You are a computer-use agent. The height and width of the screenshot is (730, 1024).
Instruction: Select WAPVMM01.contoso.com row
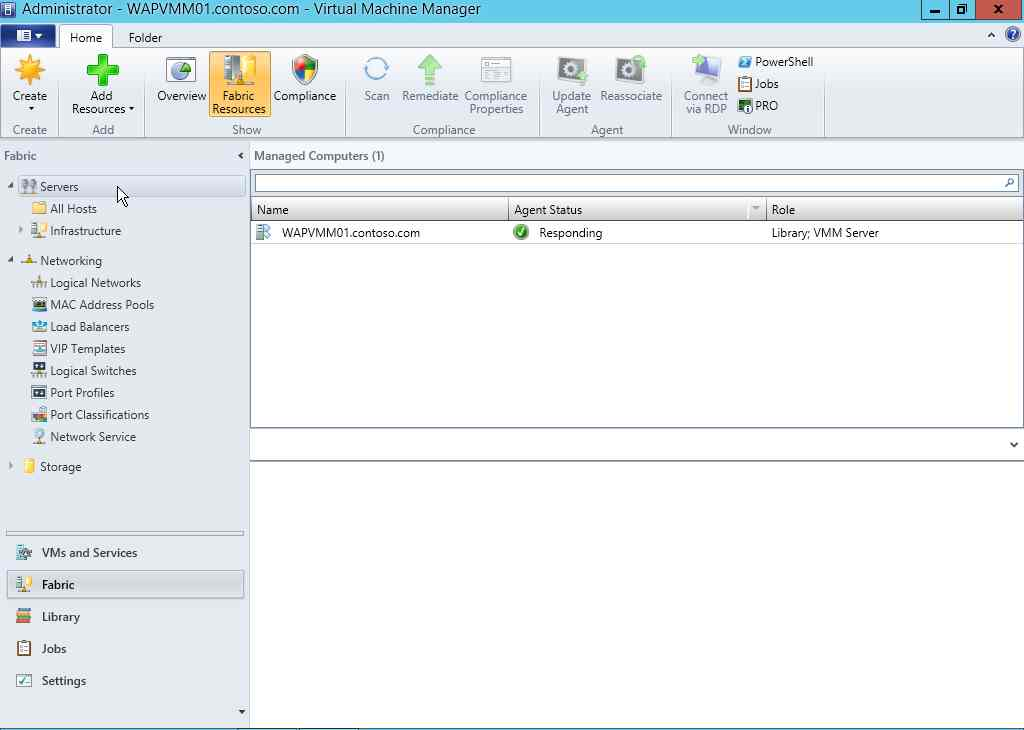tap(637, 233)
